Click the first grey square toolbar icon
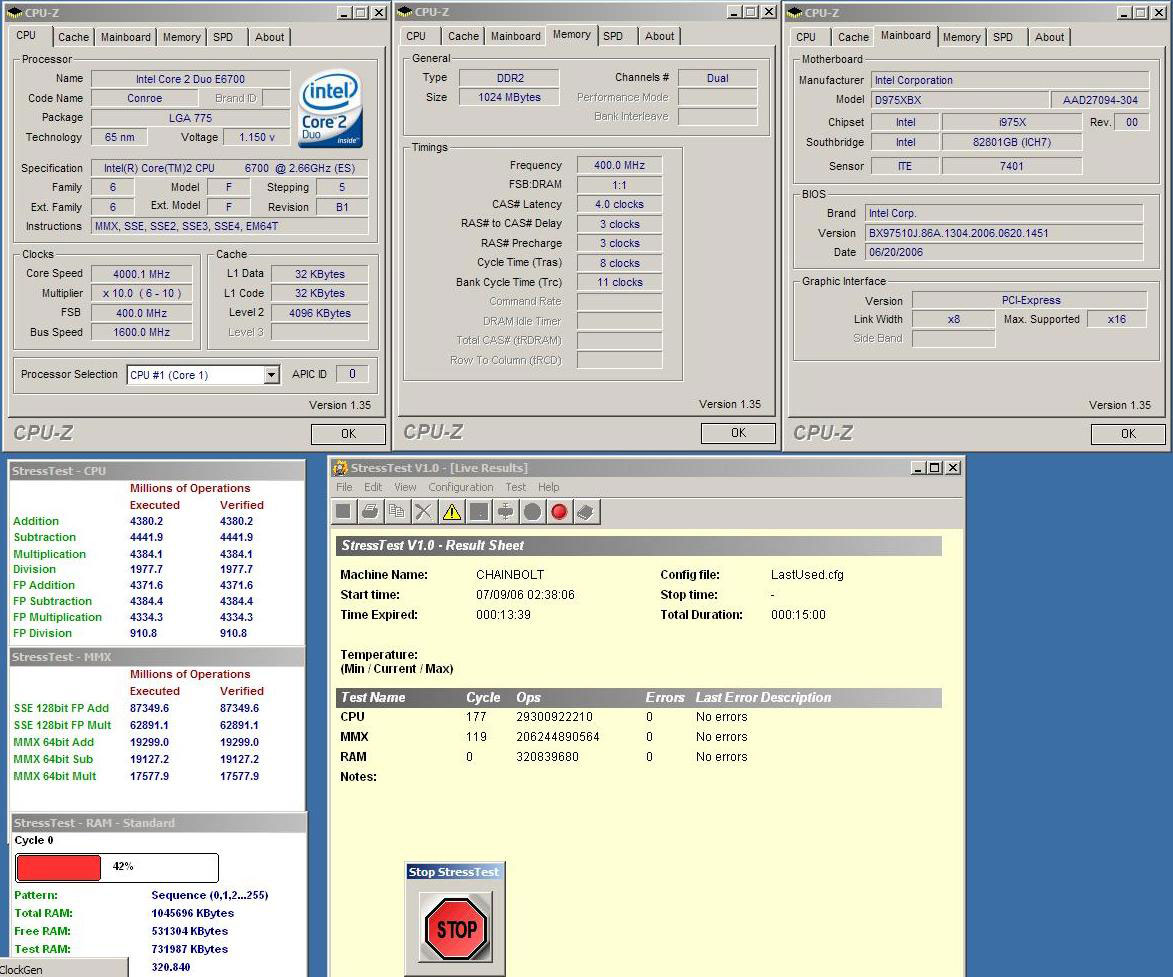Viewport: 1173px width, 977px height. coord(343,512)
